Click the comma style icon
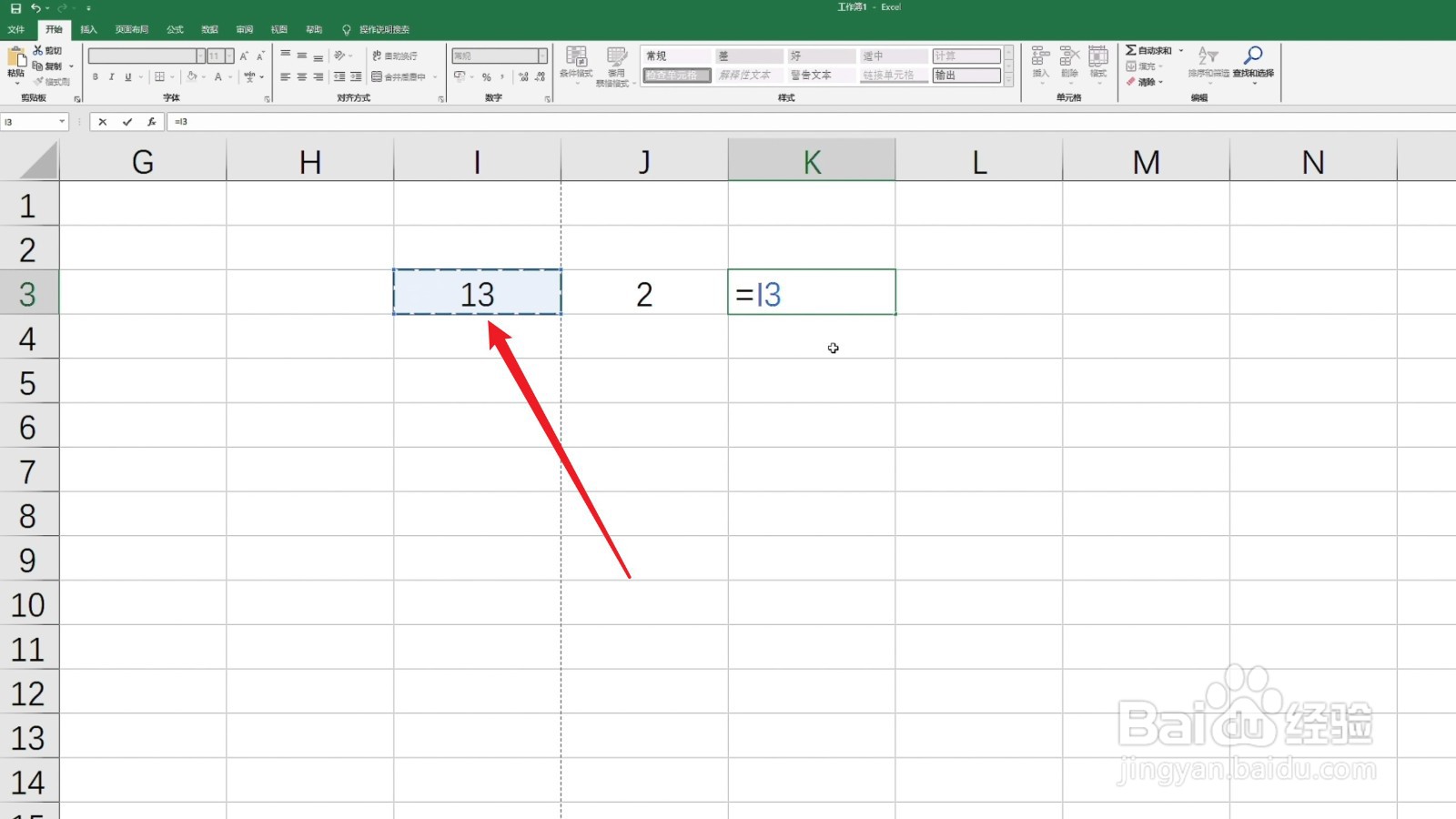The height and width of the screenshot is (819, 1456). click(x=502, y=76)
